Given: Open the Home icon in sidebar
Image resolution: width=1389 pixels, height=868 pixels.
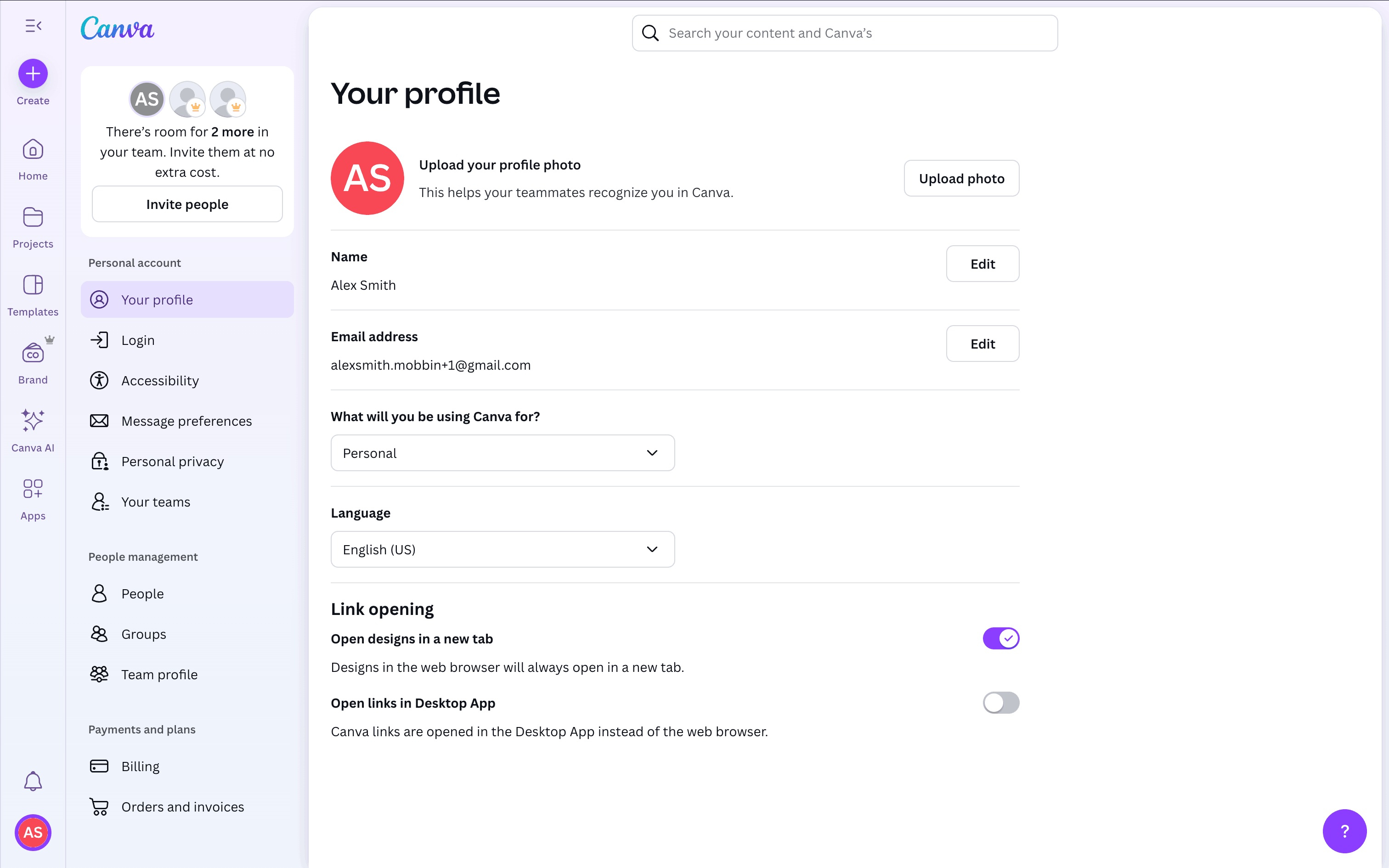Looking at the screenshot, I should 33,151.
